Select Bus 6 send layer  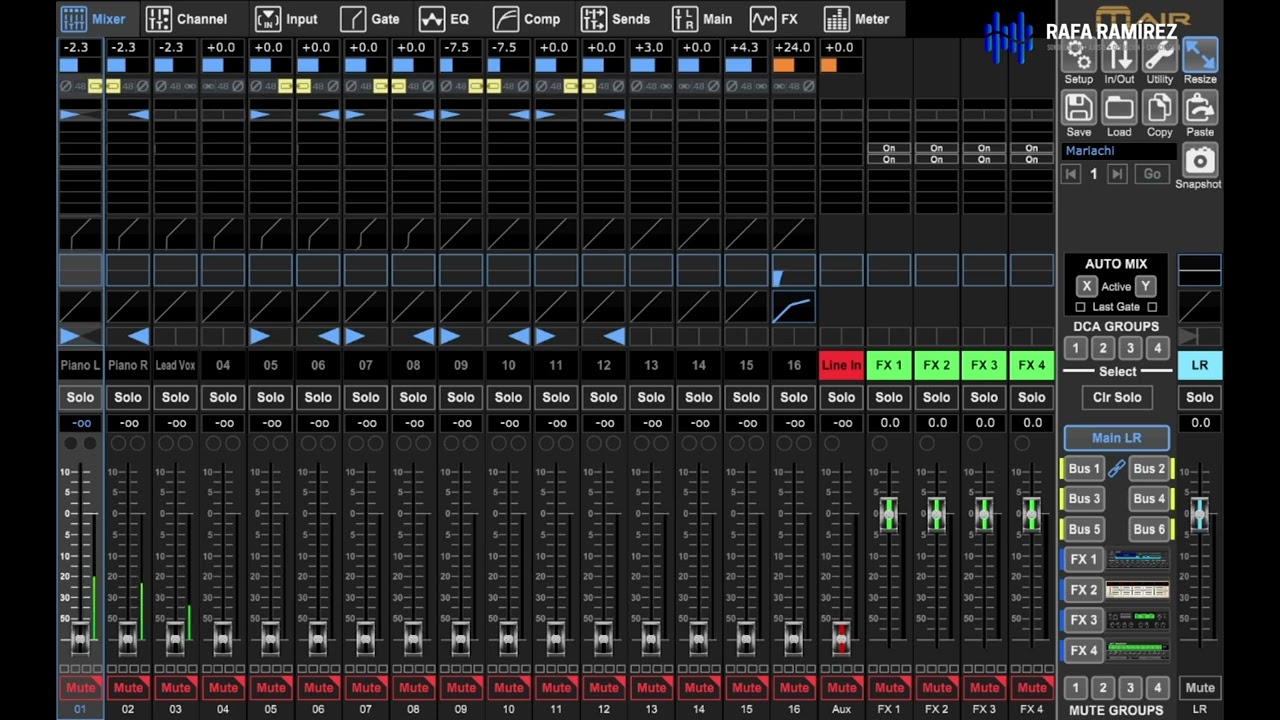click(1150, 529)
